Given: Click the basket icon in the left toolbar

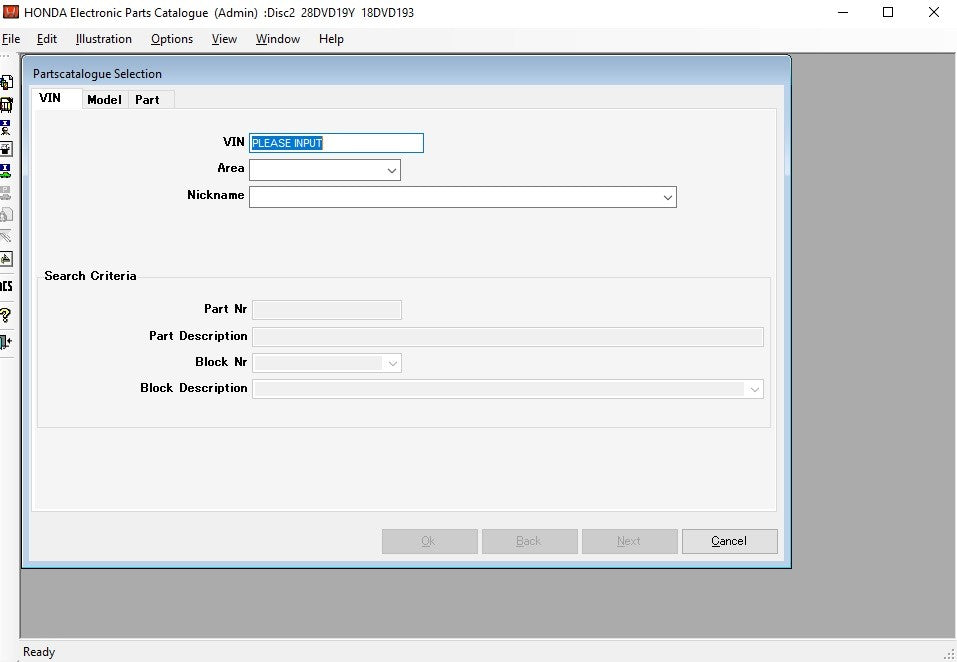Looking at the screenshot, I should click(x=6, y=104).
